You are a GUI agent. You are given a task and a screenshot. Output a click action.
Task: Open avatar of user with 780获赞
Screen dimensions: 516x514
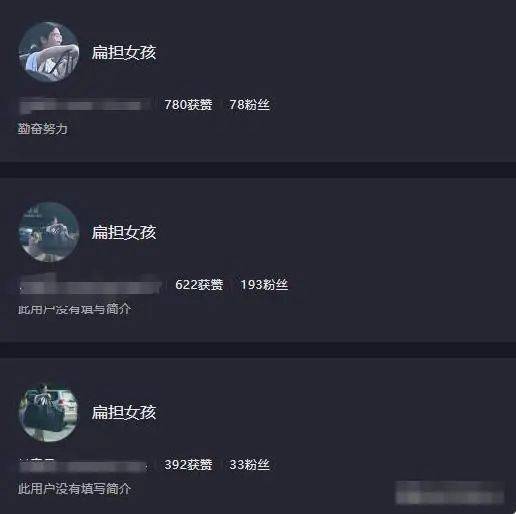click(49, 52)
